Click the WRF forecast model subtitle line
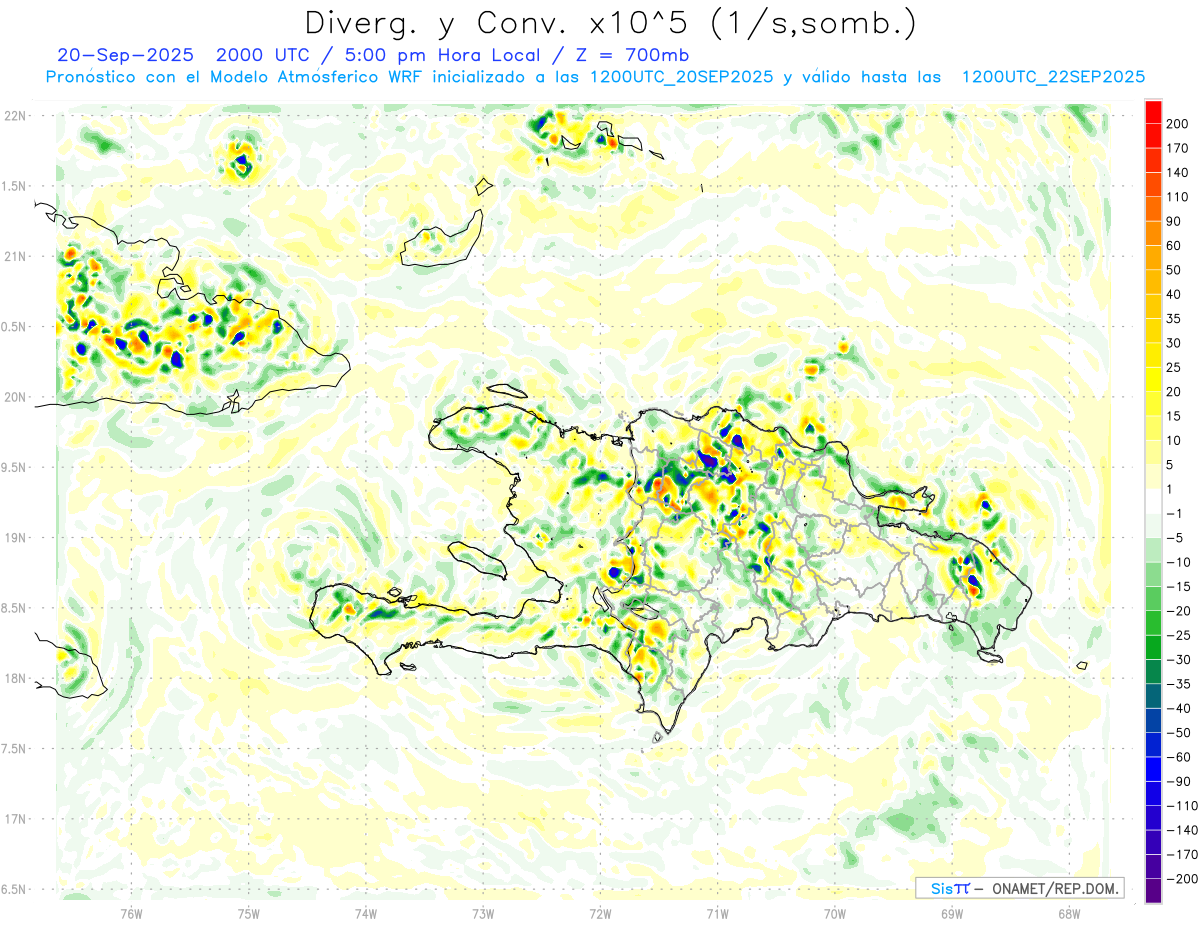This screenshot has width=1200, height=927. (x=595, y=77)
